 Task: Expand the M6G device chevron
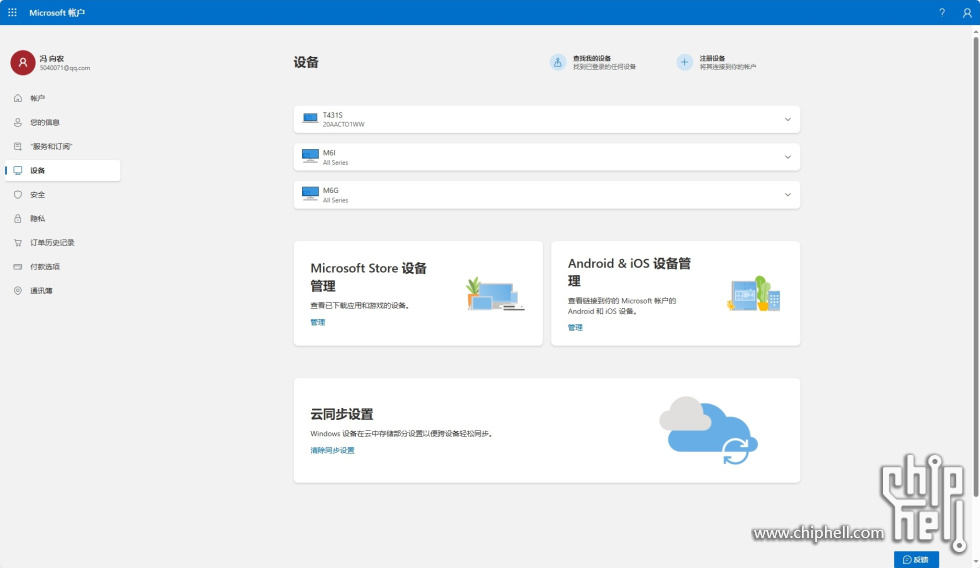(x=788, y=195)
